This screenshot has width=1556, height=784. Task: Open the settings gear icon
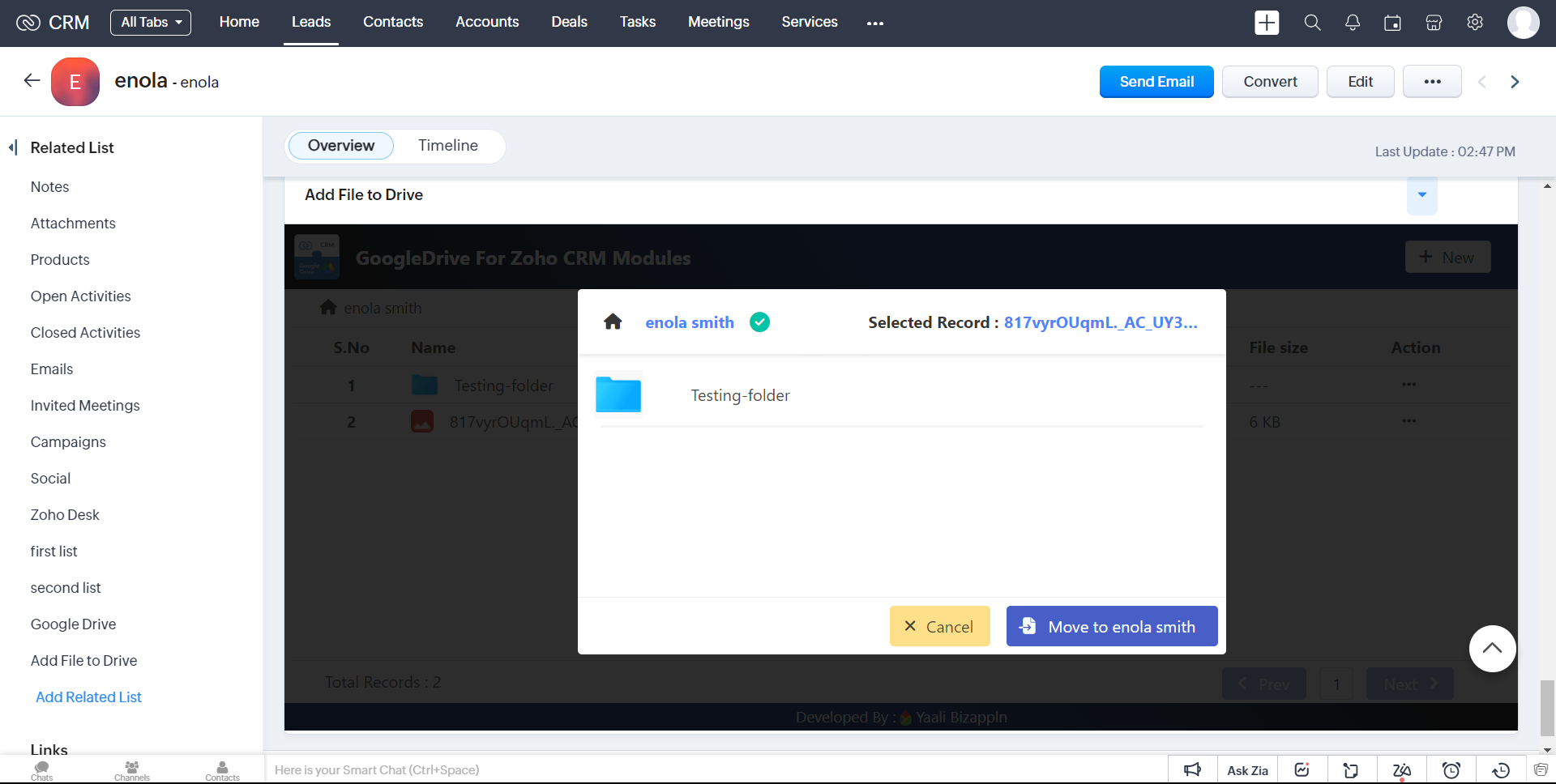point(1474,23)
